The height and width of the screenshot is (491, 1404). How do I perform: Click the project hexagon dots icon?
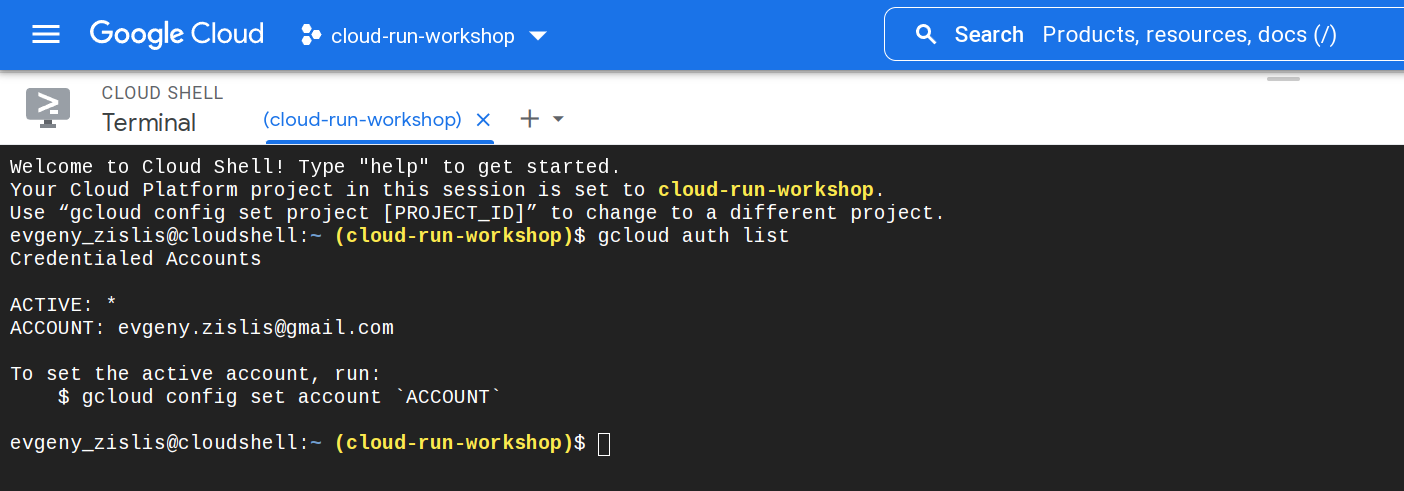point(311,36)
